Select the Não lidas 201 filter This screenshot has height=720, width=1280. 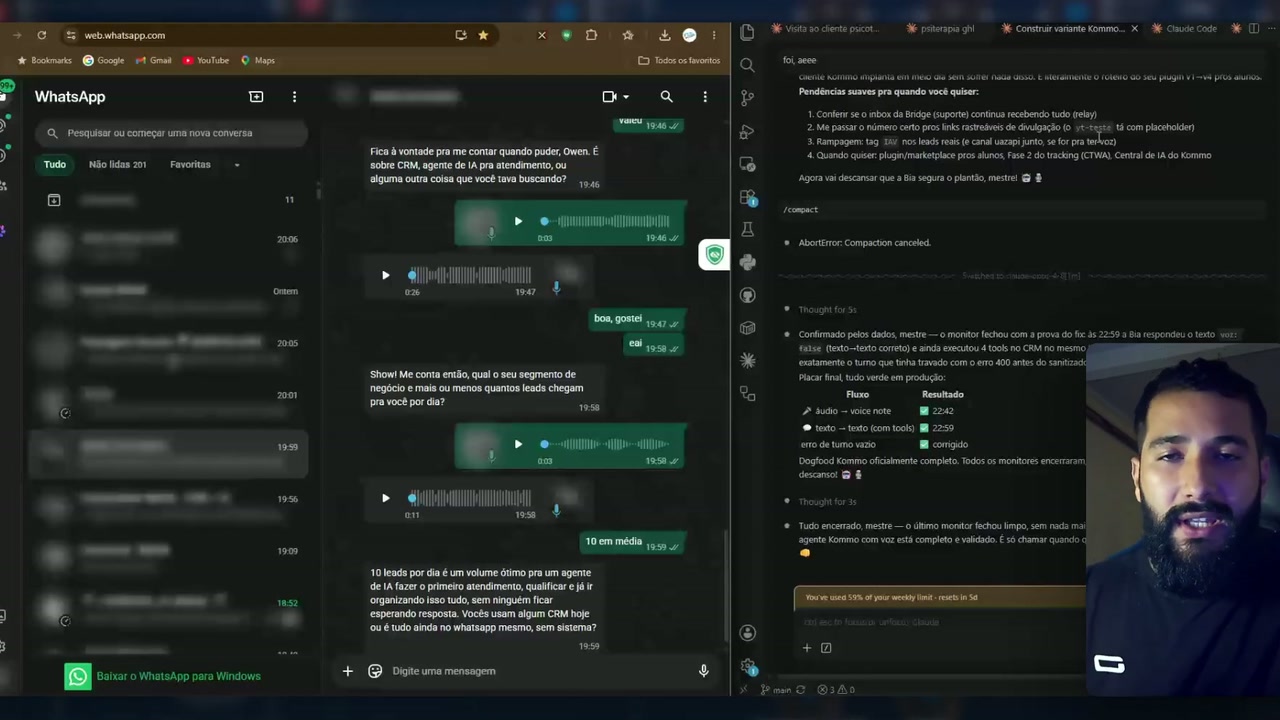pyautogui.click(x=117, y=164)
